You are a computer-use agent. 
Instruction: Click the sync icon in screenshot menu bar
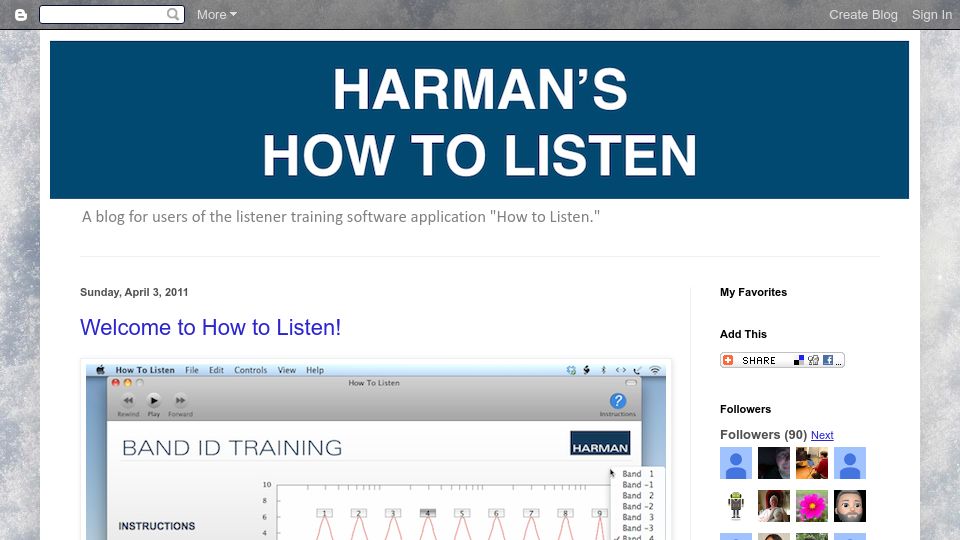pos(571,370)
